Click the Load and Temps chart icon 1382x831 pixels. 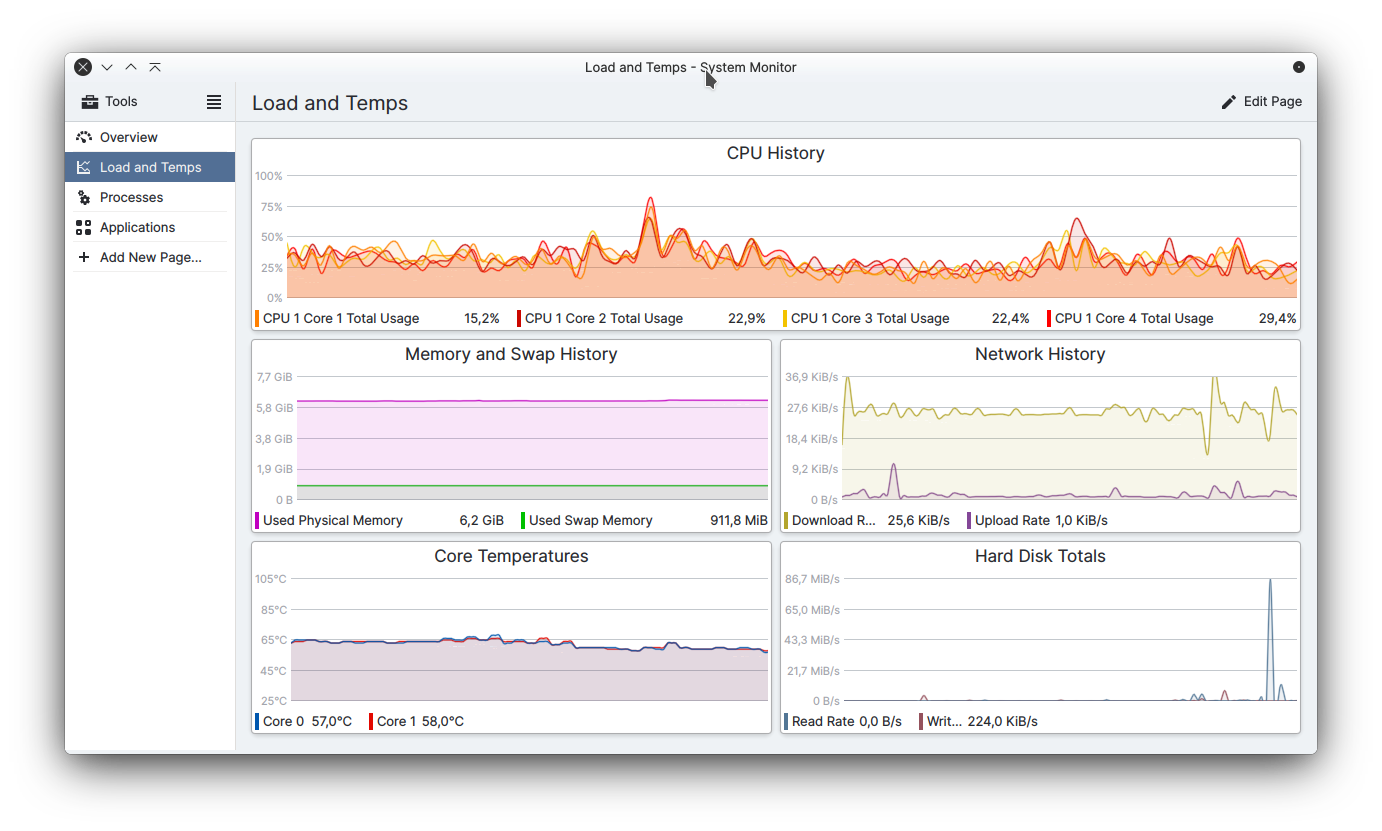click(84, 167)
